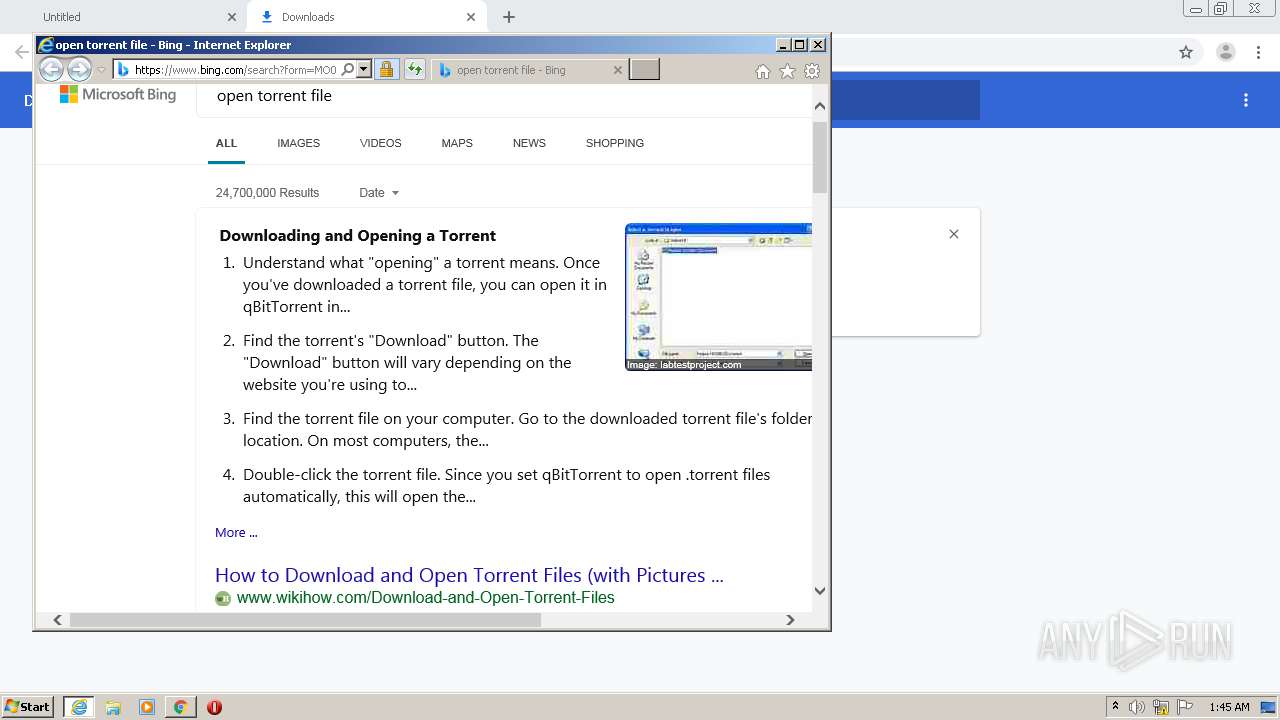This screenshot has width=1280, height=720.
Task: Close the Untitled Chrome tab
Action: (x=232, y=17)
